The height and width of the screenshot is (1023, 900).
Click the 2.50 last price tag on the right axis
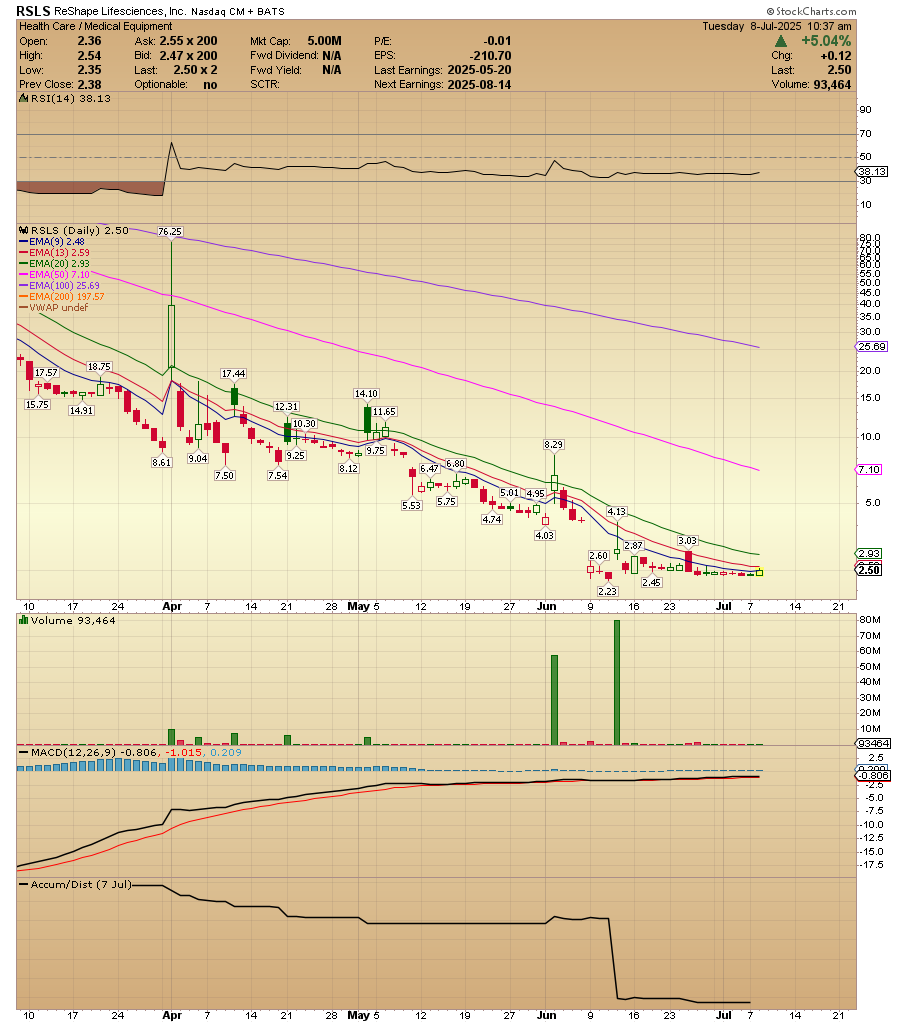coord(869,570)
